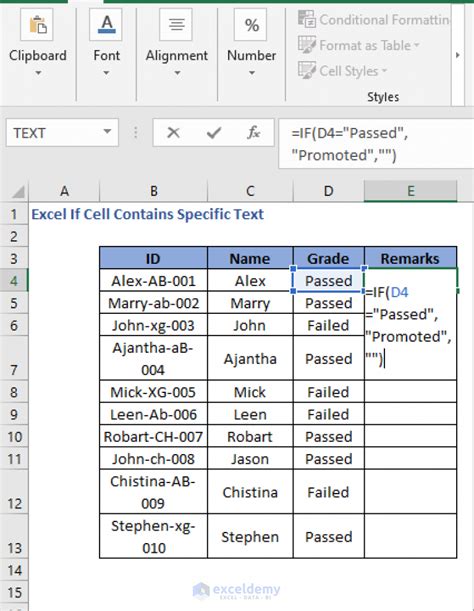The image size is (474, 611).
Task: Select the name cell 'Alex'
Action: 250,280
